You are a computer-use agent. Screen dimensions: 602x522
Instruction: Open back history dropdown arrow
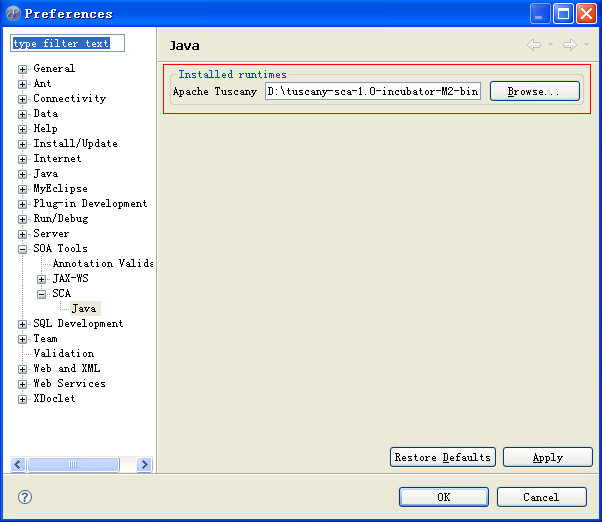point(551,45)
